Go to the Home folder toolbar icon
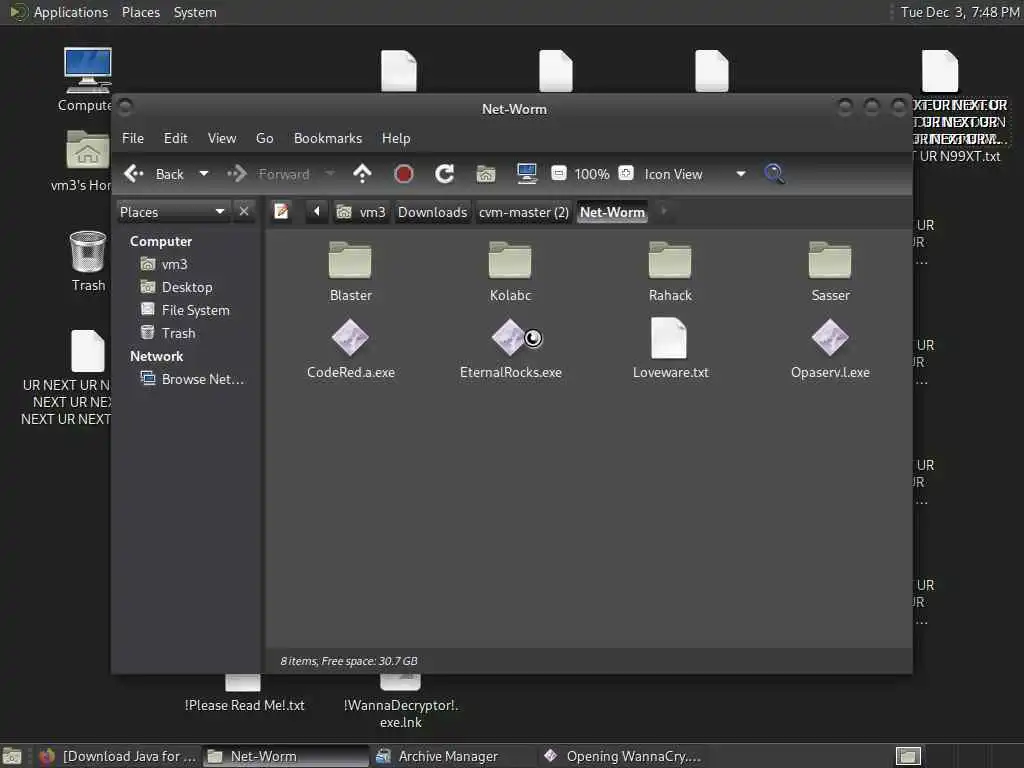The image size is (1024, 768). pos(486,174)
